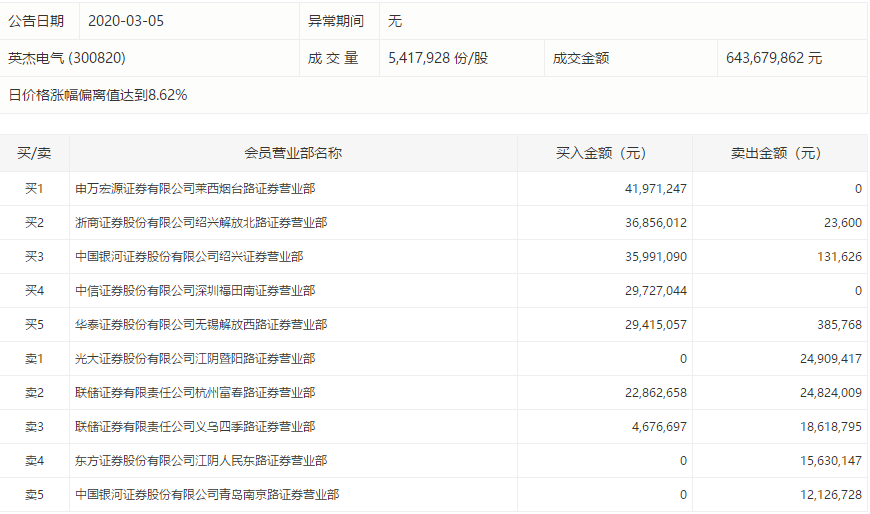Image resolution: width=870 pixels, height=514 pixels.
Task: Select the 买3 row label
Action: [34, 256]
